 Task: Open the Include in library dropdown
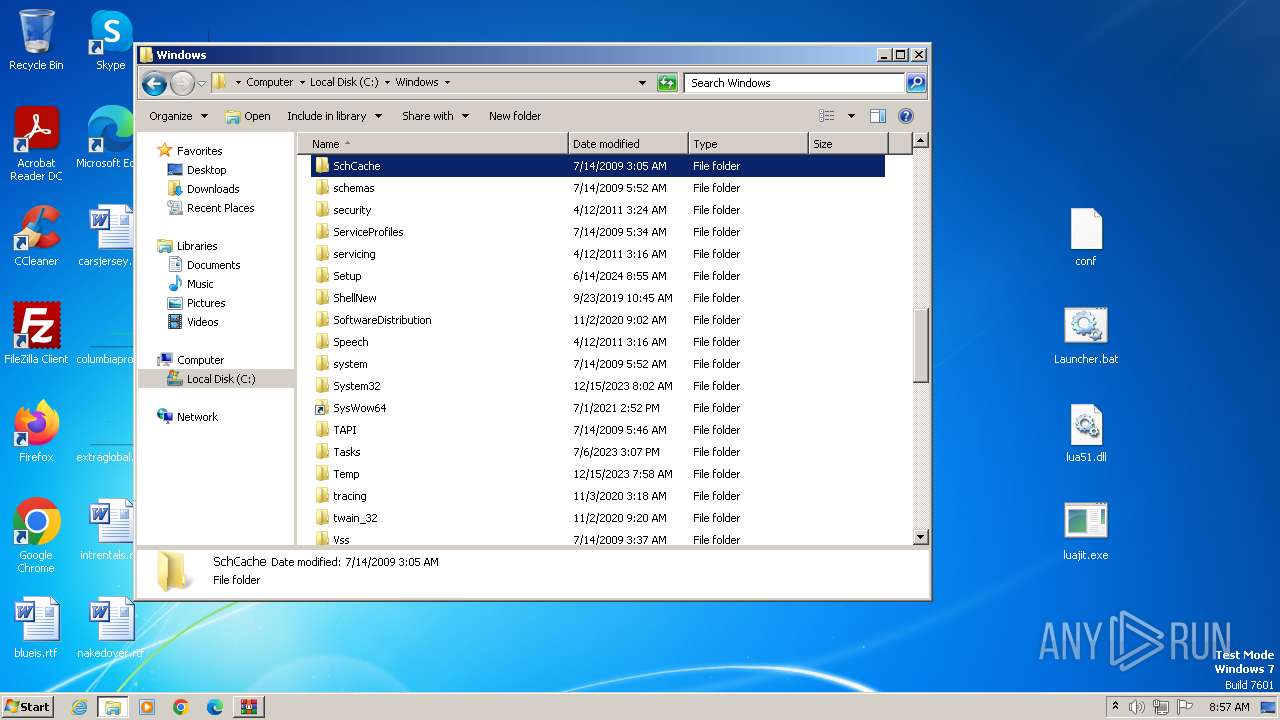(334, 116)
